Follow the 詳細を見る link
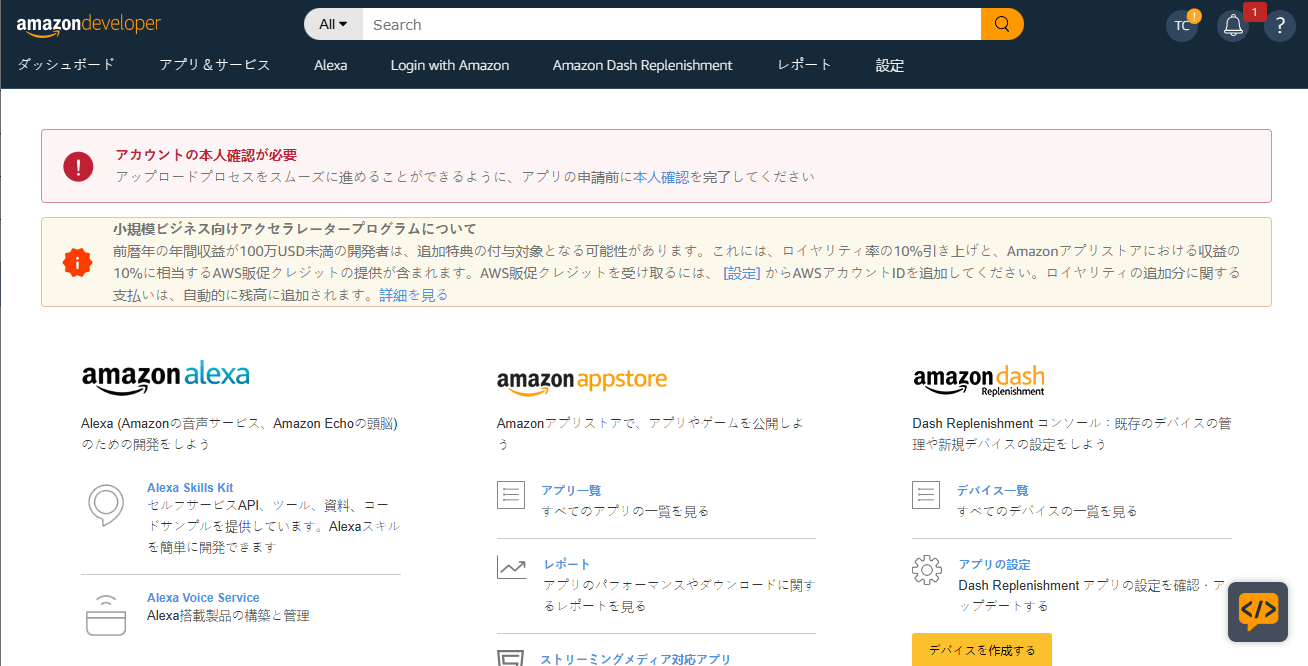1308x666 pixels. (414, 295)
